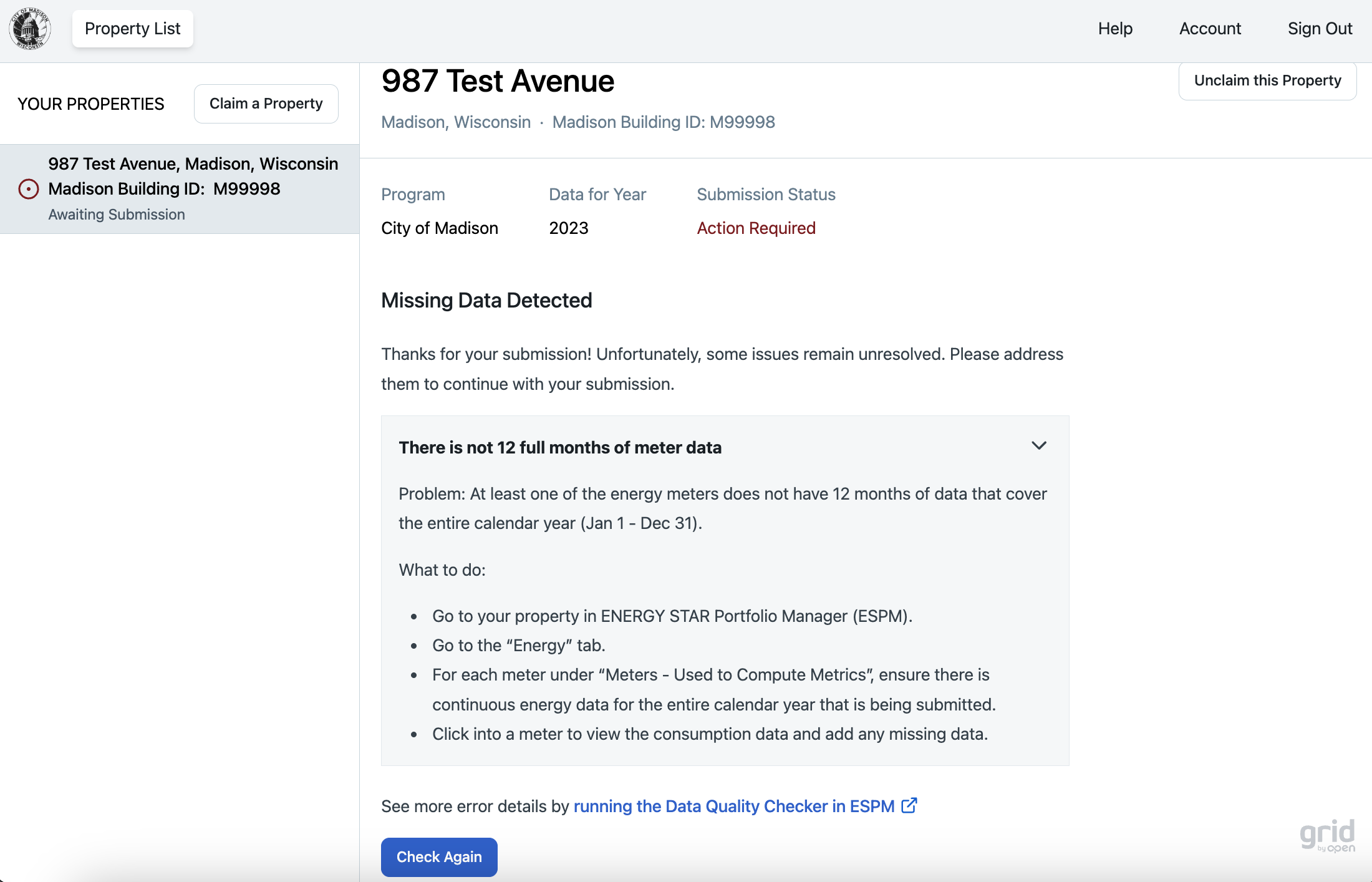Click the City of Madison seal logo
The width and height of the screenshot is (1372, 882).
pos(29,29)
